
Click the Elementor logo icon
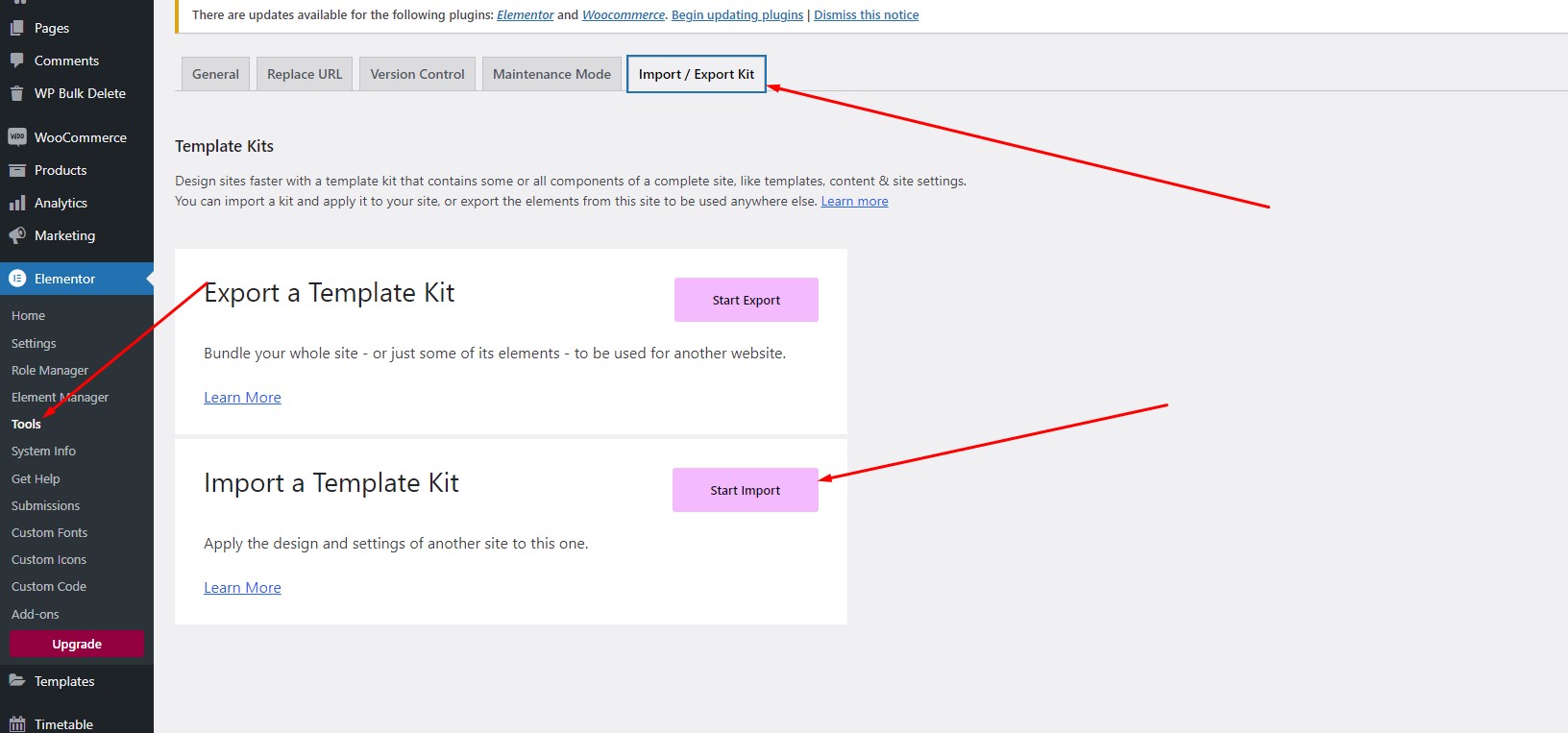coord(17,279)
